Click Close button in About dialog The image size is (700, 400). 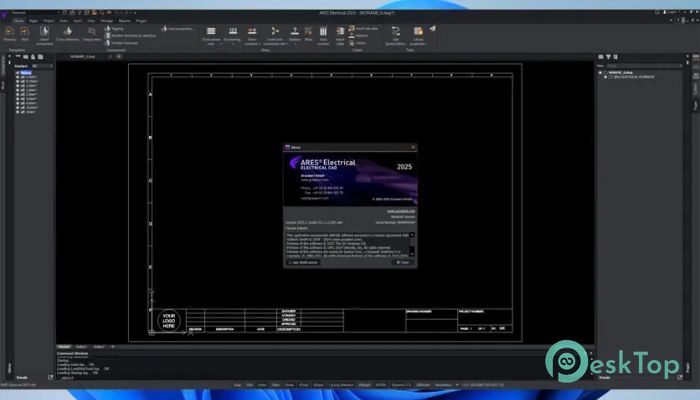tap(402, 262)
